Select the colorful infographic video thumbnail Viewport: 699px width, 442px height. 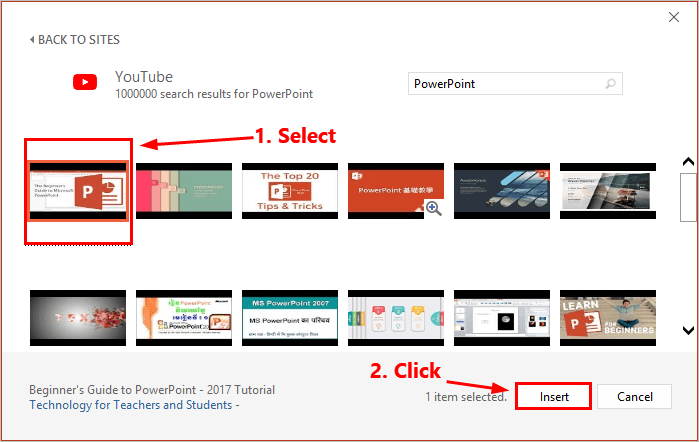pyautogui.click(x=396, y=317)
